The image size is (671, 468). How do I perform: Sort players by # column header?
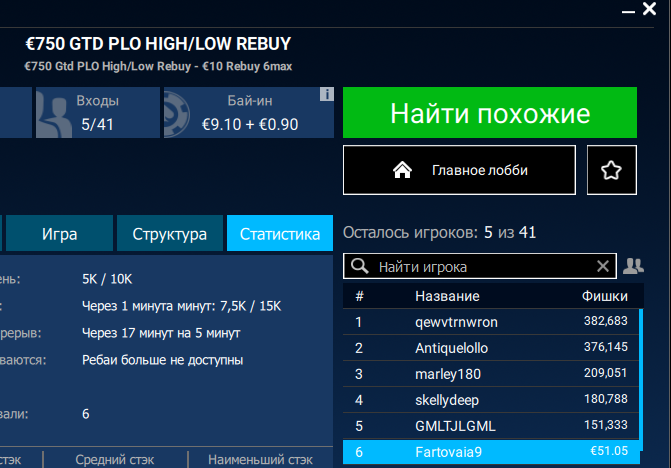pyautogui.click(x=359, y=296)
